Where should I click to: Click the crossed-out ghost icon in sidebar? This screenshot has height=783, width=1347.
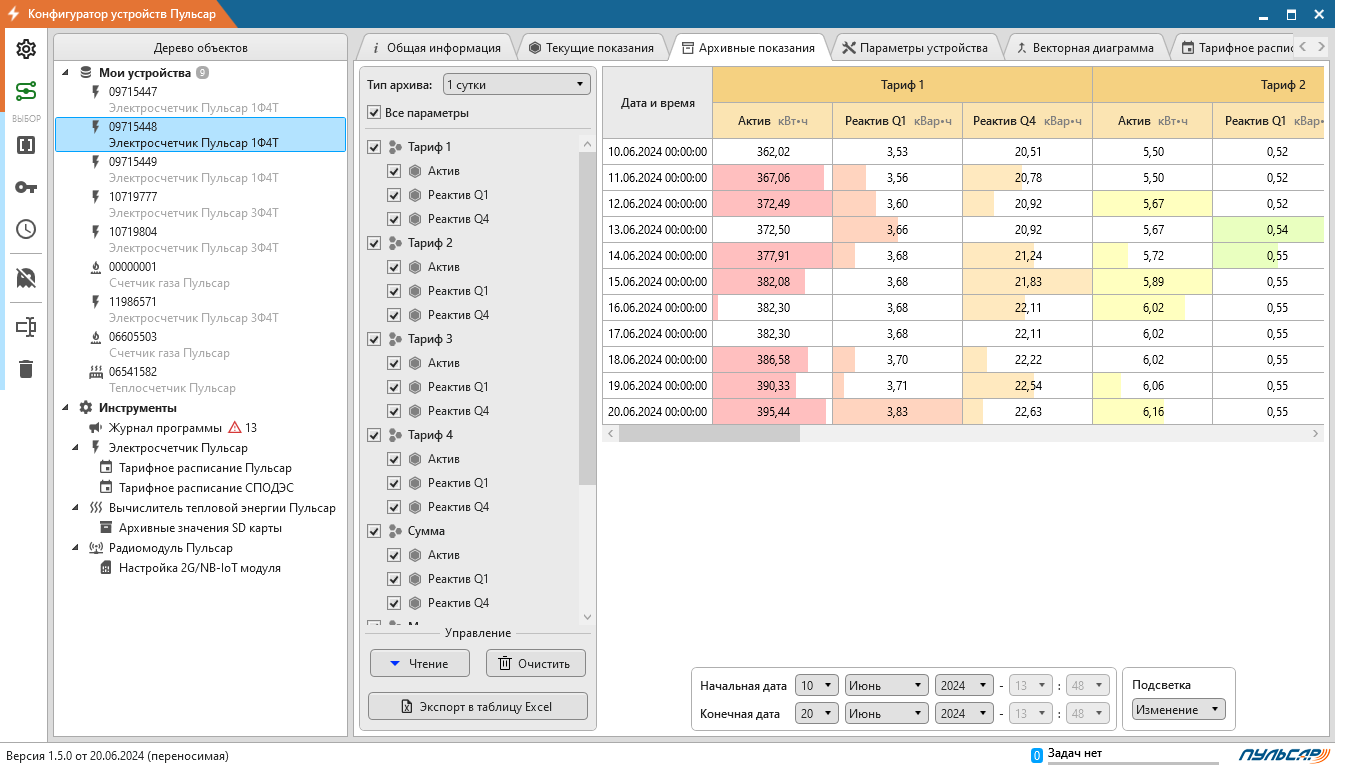coord(26,278)
